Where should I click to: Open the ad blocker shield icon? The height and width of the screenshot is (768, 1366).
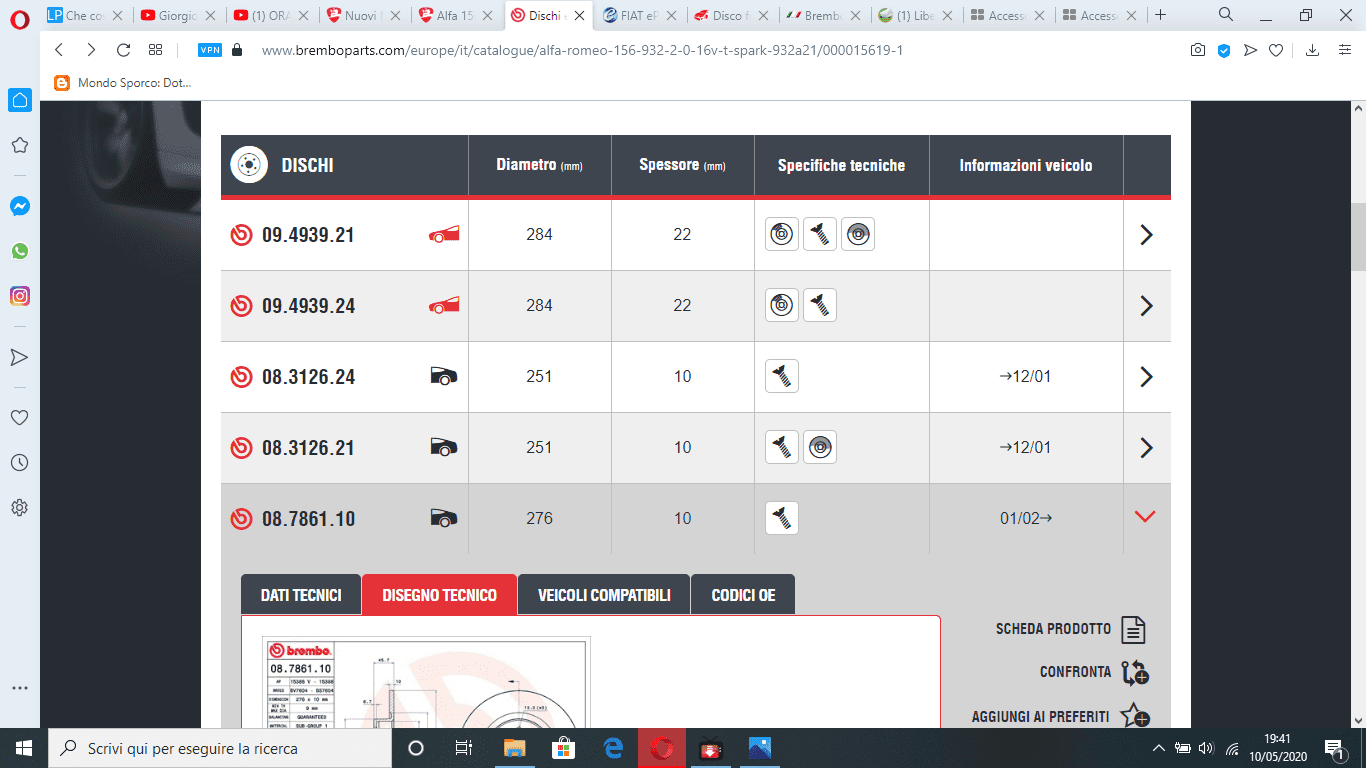tap(1224, 50)
